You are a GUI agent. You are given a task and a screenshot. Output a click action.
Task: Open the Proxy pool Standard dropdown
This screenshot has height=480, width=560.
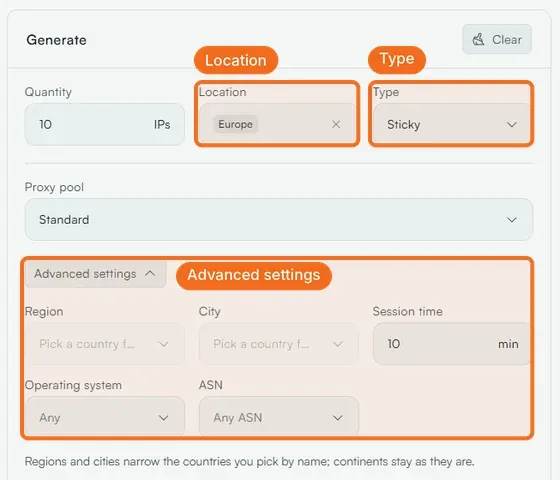tap(279, 220)
